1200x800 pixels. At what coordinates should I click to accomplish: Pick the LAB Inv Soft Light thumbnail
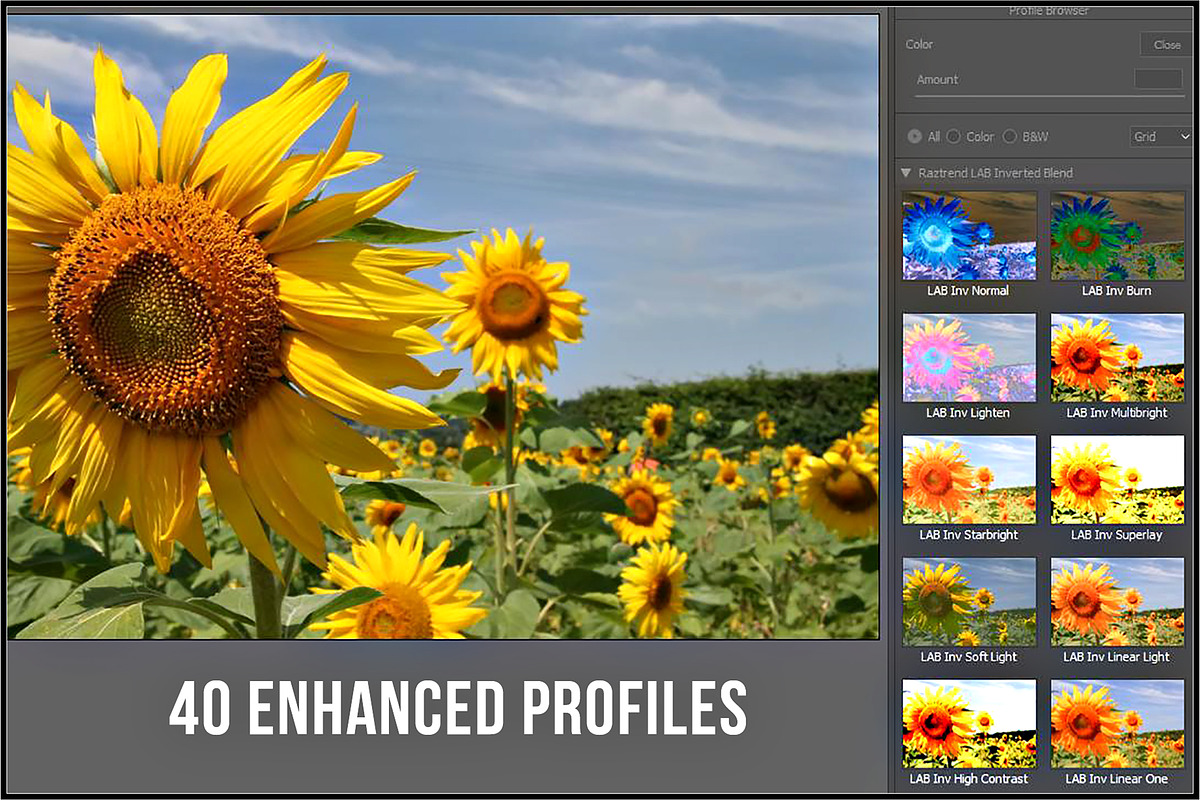tap(969, 602)
